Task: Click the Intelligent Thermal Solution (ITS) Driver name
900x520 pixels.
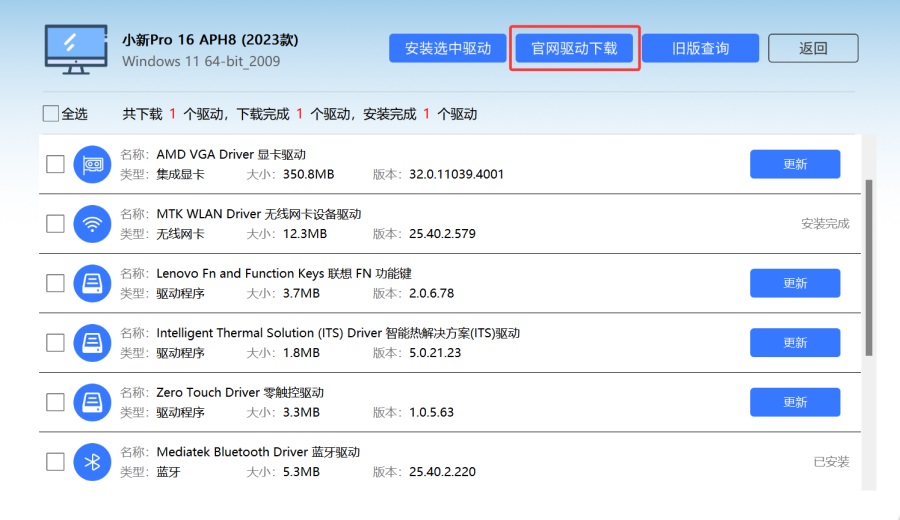Action: (x=338, y=333)
